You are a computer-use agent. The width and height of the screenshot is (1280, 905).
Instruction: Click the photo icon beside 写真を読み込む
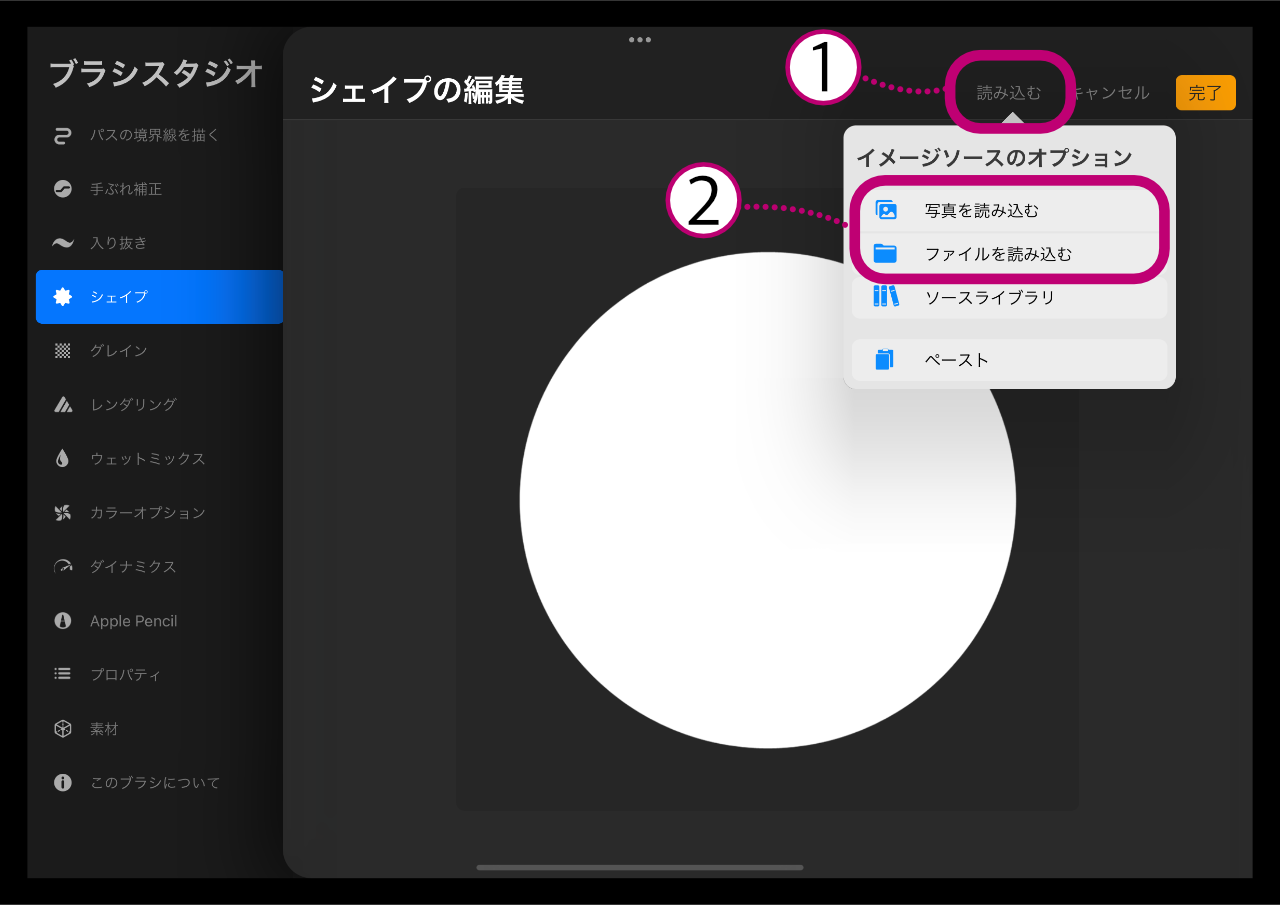click(x=886, y=211)
